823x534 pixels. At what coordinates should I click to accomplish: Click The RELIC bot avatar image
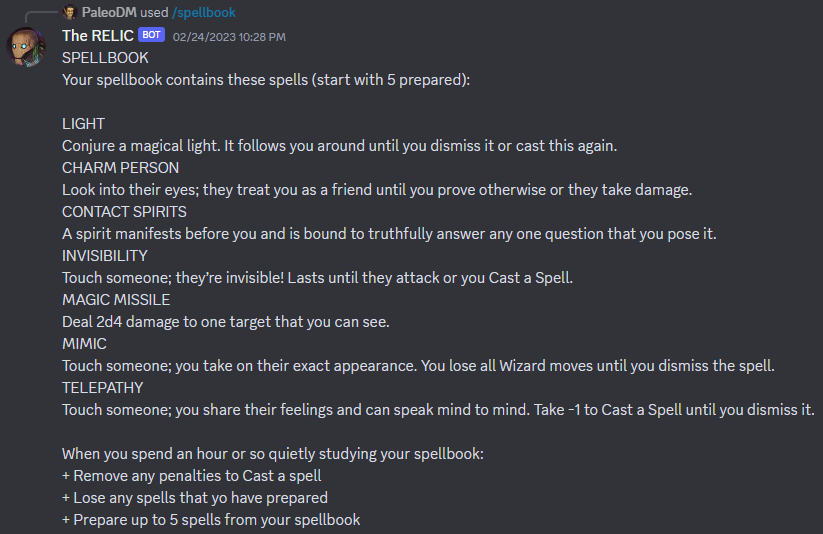tap(26, 47)
